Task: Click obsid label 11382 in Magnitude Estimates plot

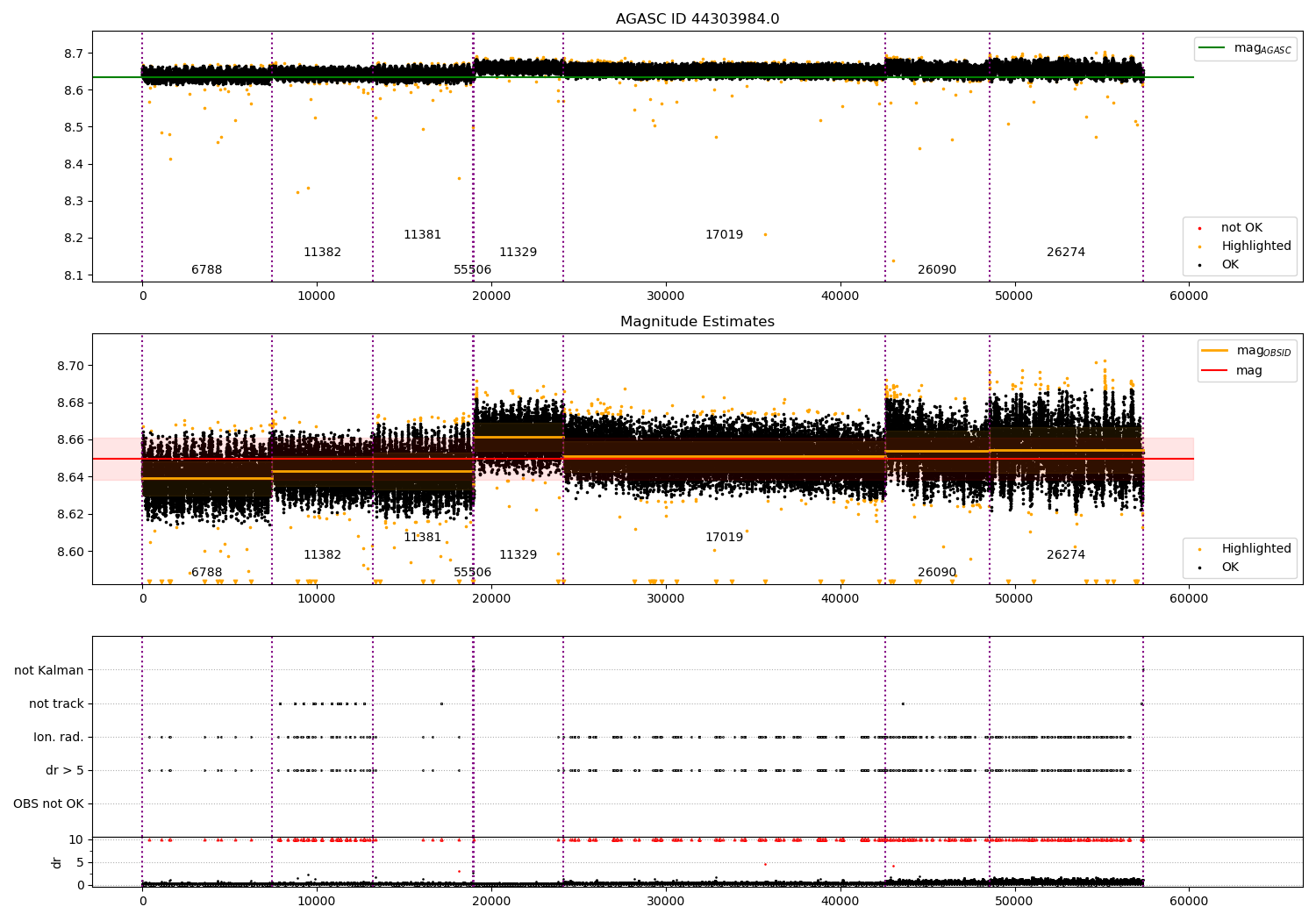Action: [x=322, y=555]
